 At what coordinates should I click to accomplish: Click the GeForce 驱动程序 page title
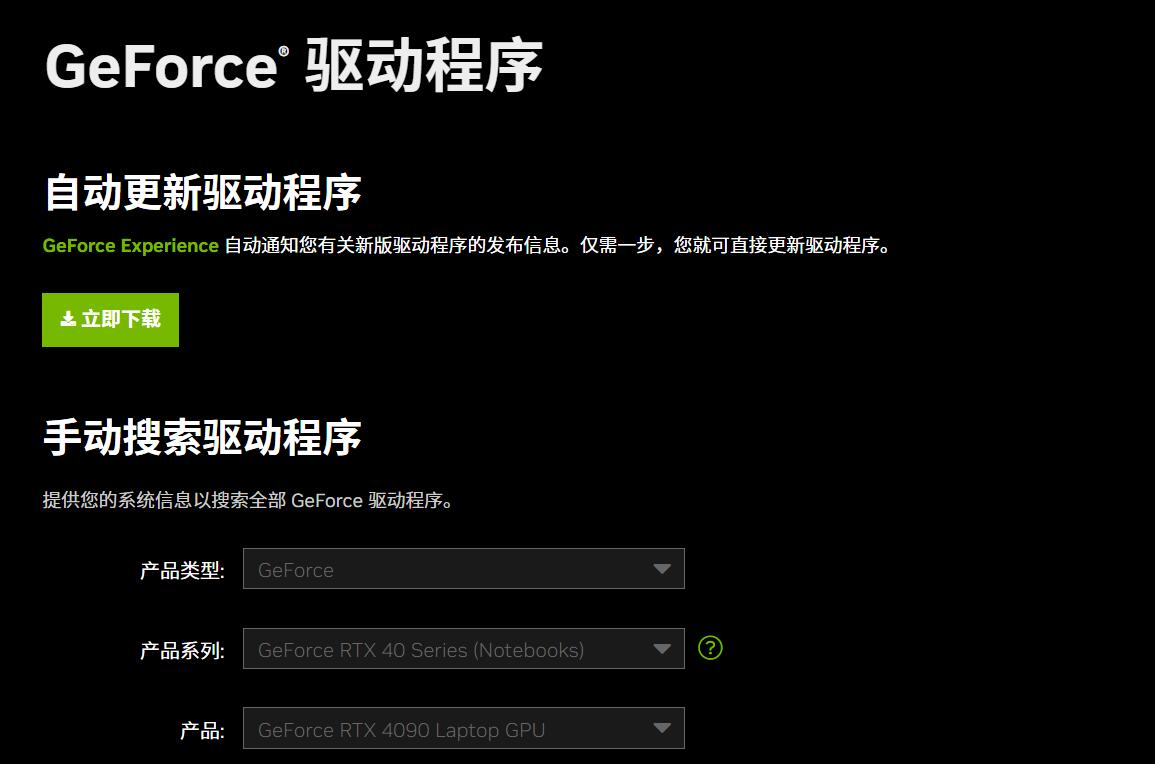pos(293,66)
